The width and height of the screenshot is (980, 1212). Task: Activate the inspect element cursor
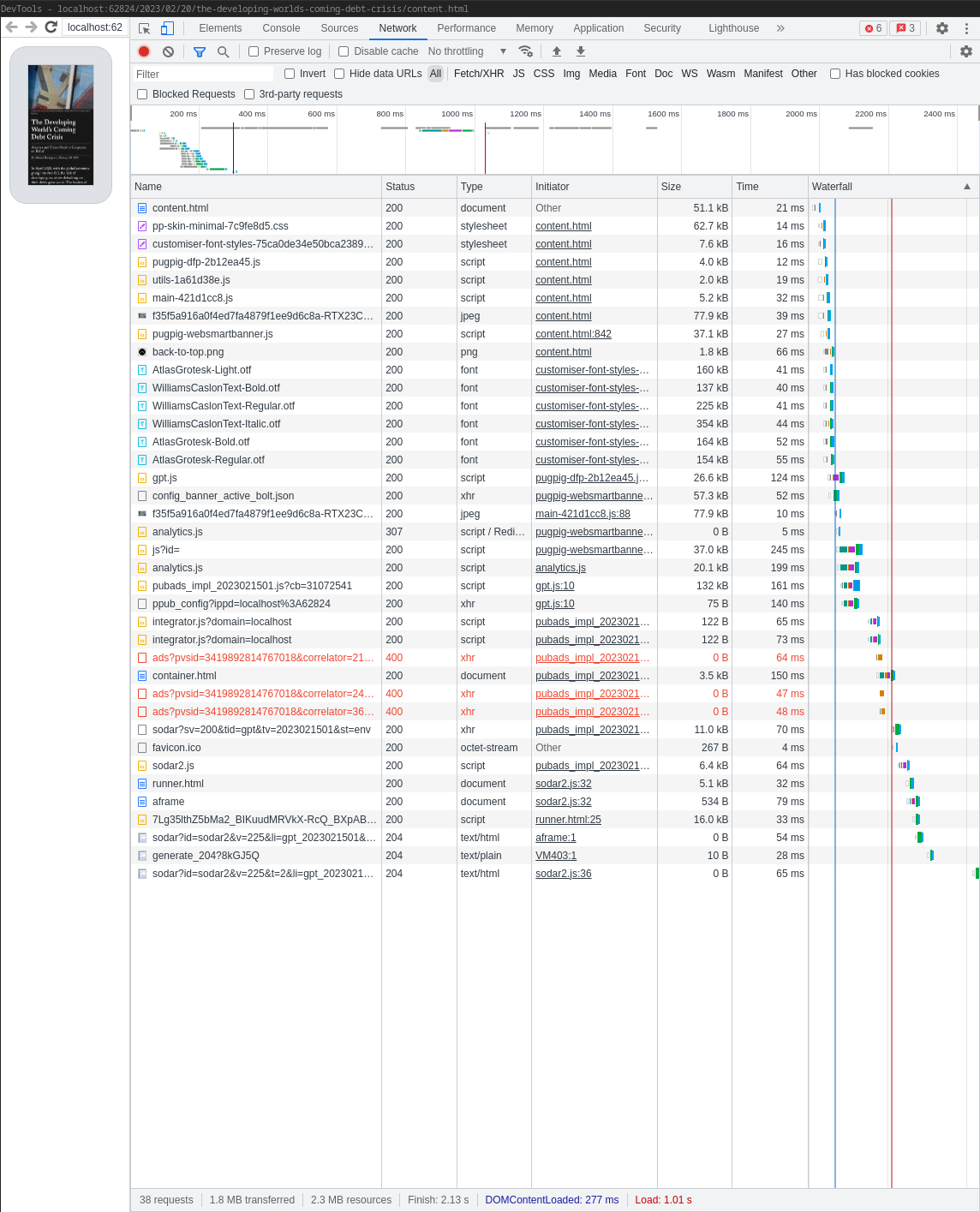point(144,28)
